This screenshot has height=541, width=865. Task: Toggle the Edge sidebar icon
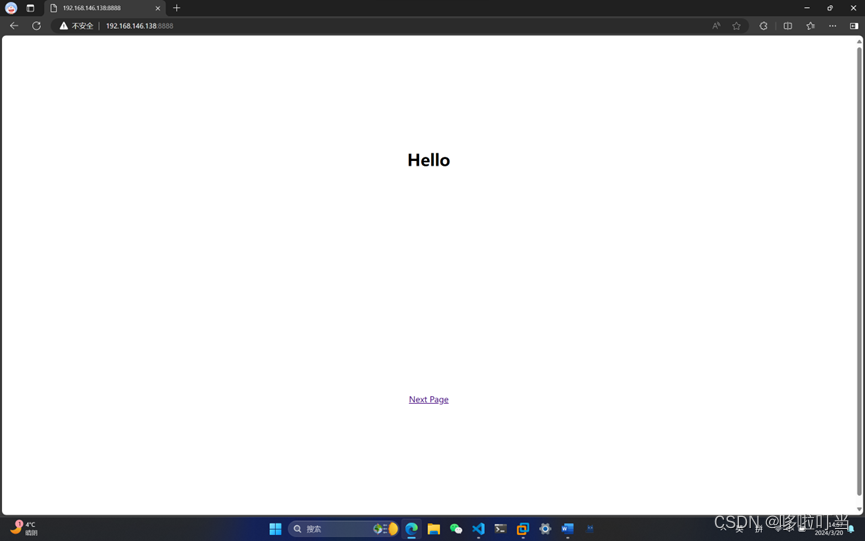[854, 26]
